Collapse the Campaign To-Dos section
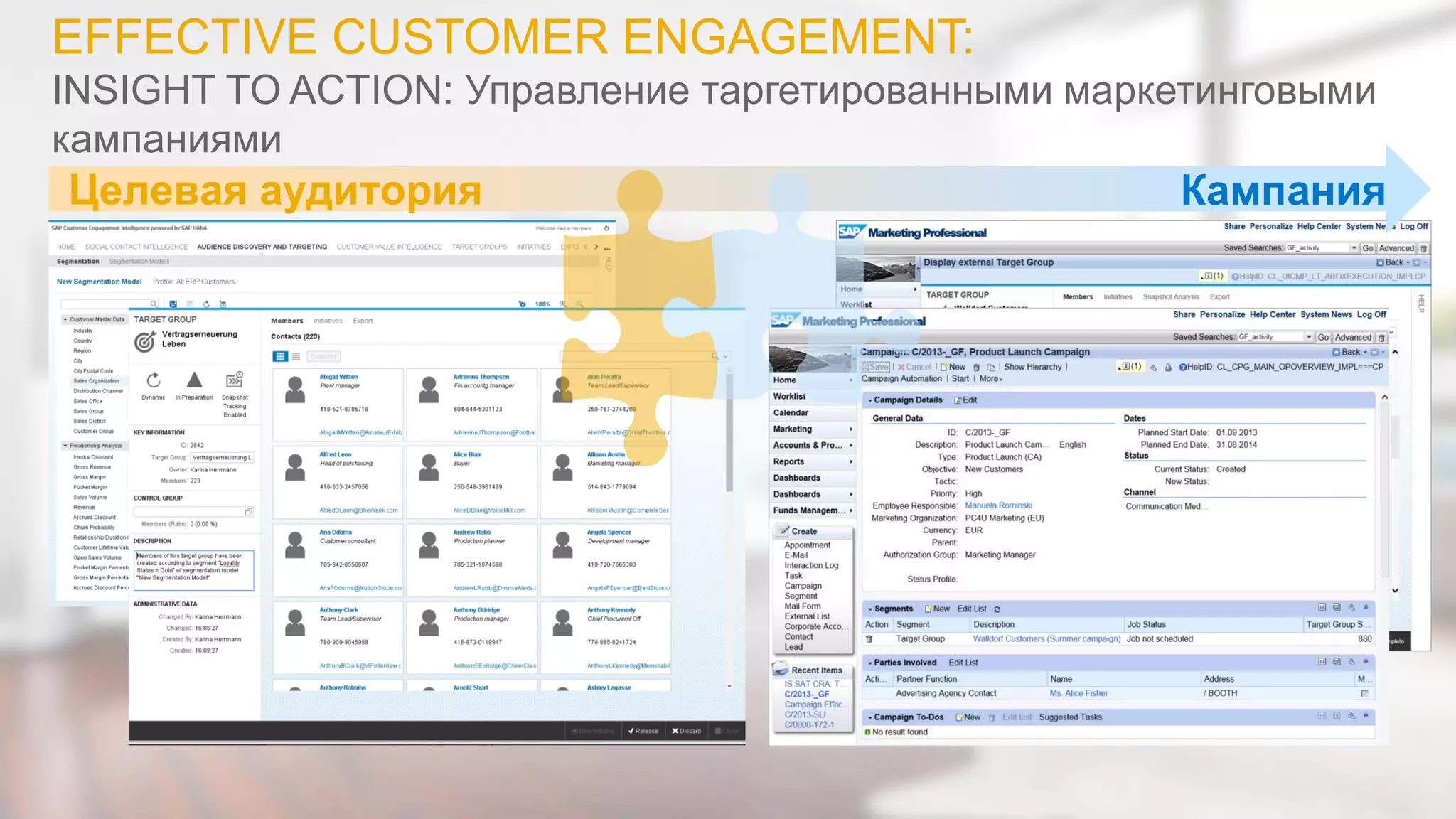Viewport: 1456px width, 819px height. click(x=870, y=717)
